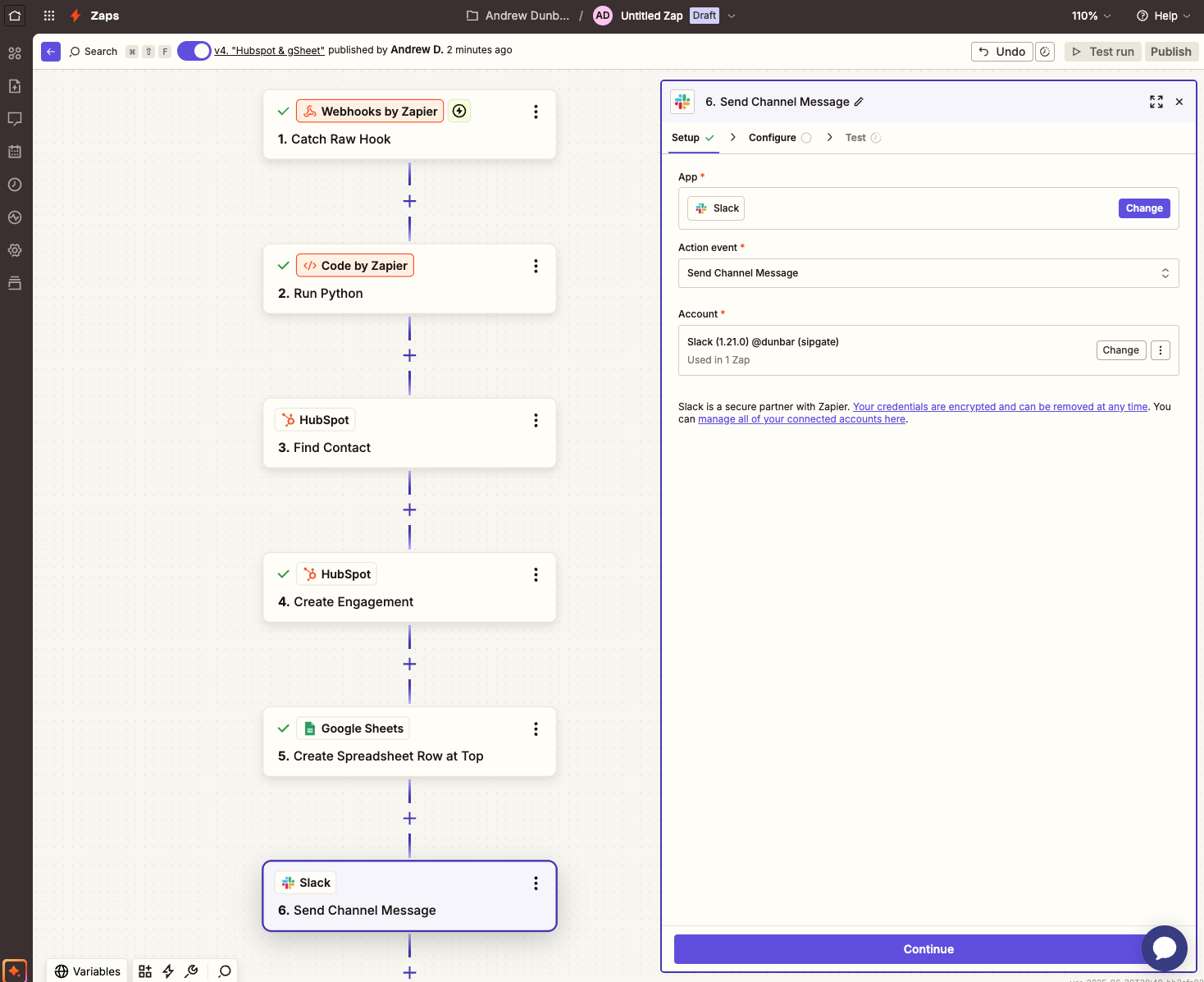
Task: Open three-dot menu on Find Contact step
Action: pyautogui.click(x=536, y=420)
